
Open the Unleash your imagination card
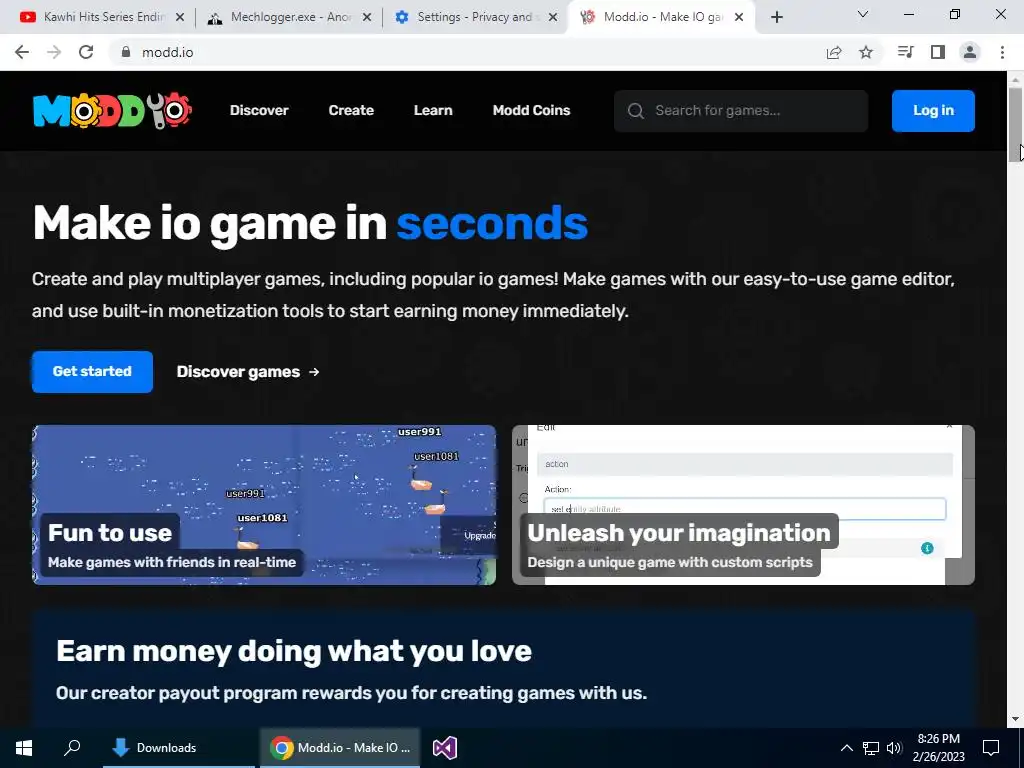point(743,505)
